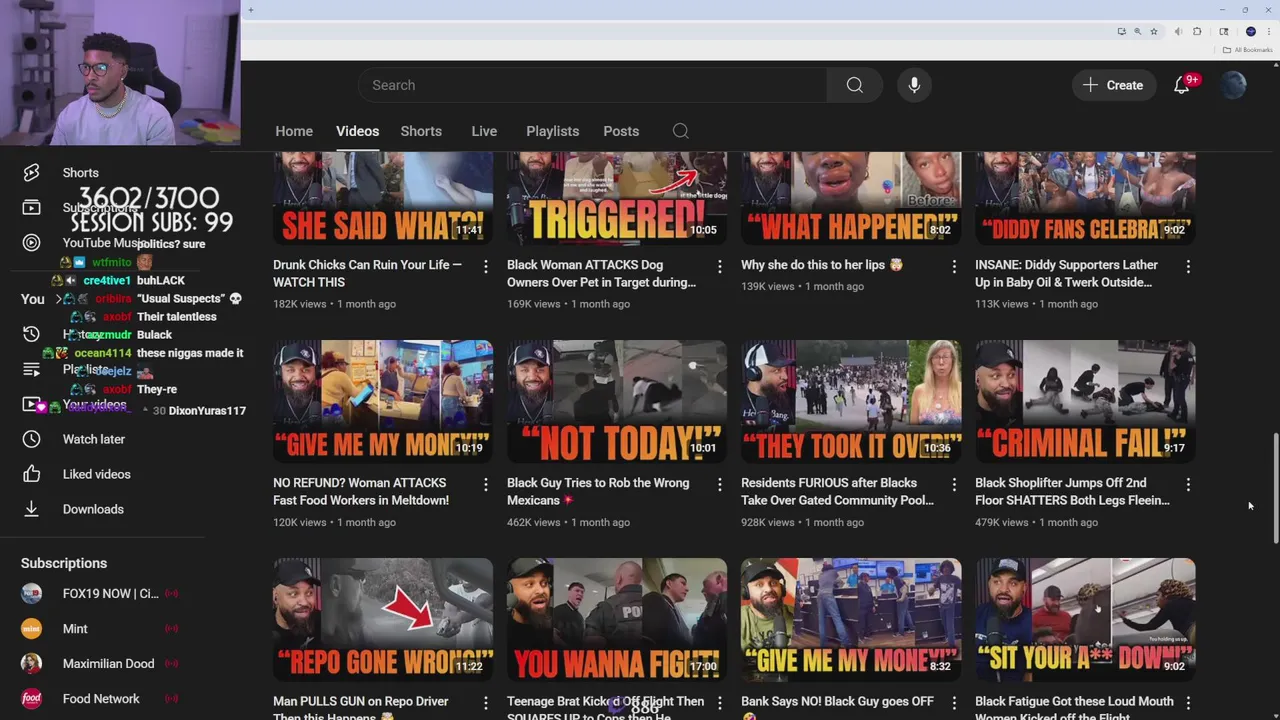Play the REPO GONE WRONG thumbnail video
This screenshot has width=1280, height=720.
pyautogui.click(x=383, y=619)
